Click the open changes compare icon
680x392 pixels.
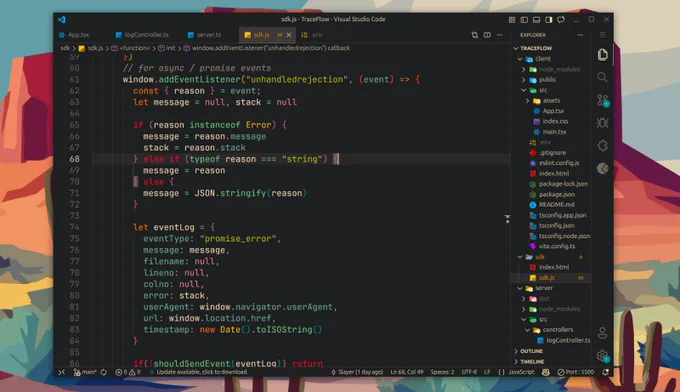474,35
